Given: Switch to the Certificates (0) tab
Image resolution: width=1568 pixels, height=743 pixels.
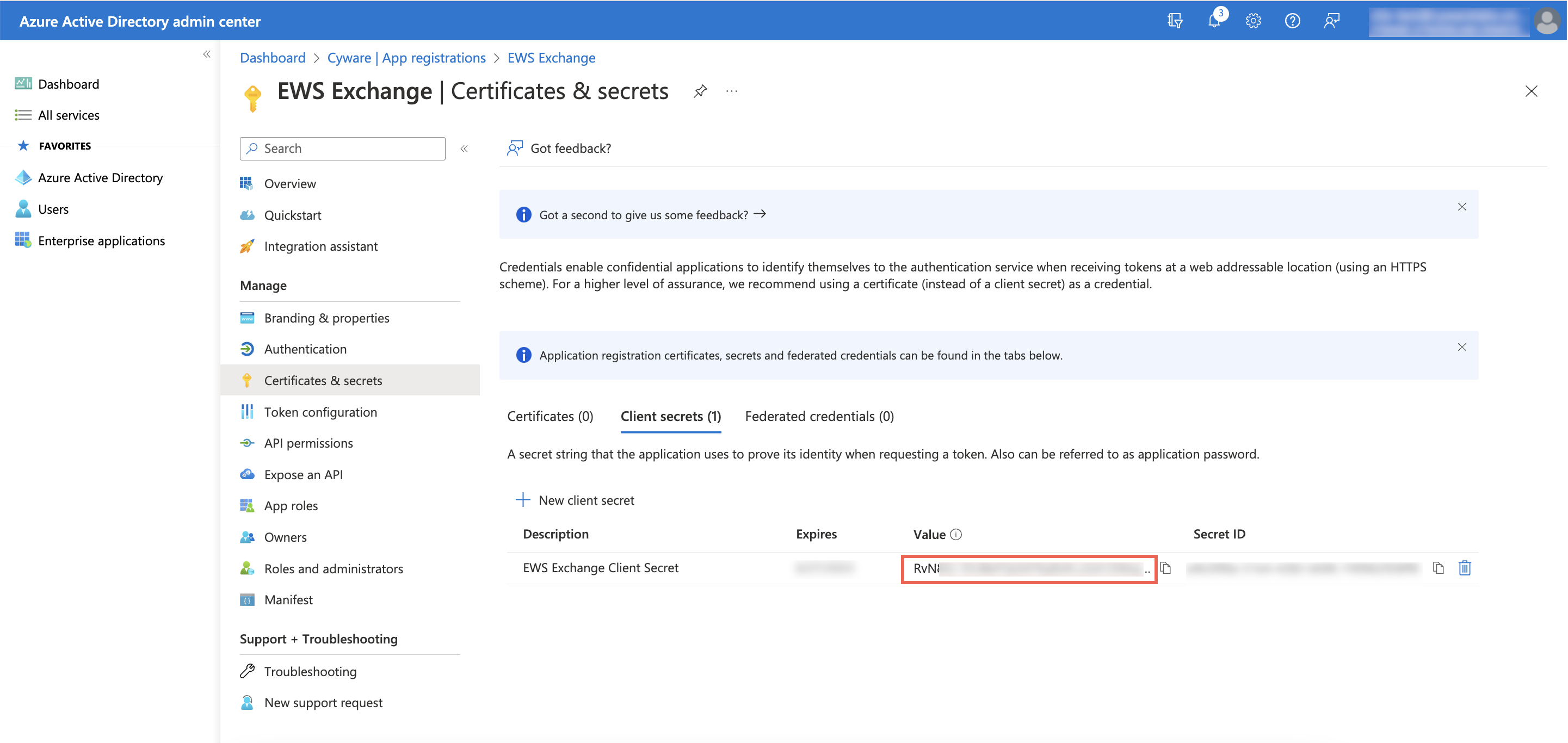Looking at the screenshot, I should pyautogui.click(x=550, y=416).
